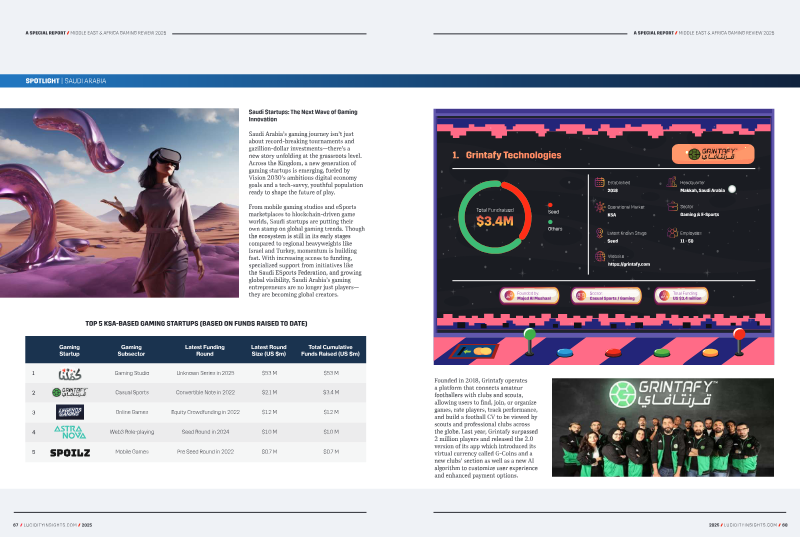Screen dimensions: 800x537
Task: Click the Latest Funding Round column header
Action: (x=205, y=350)
